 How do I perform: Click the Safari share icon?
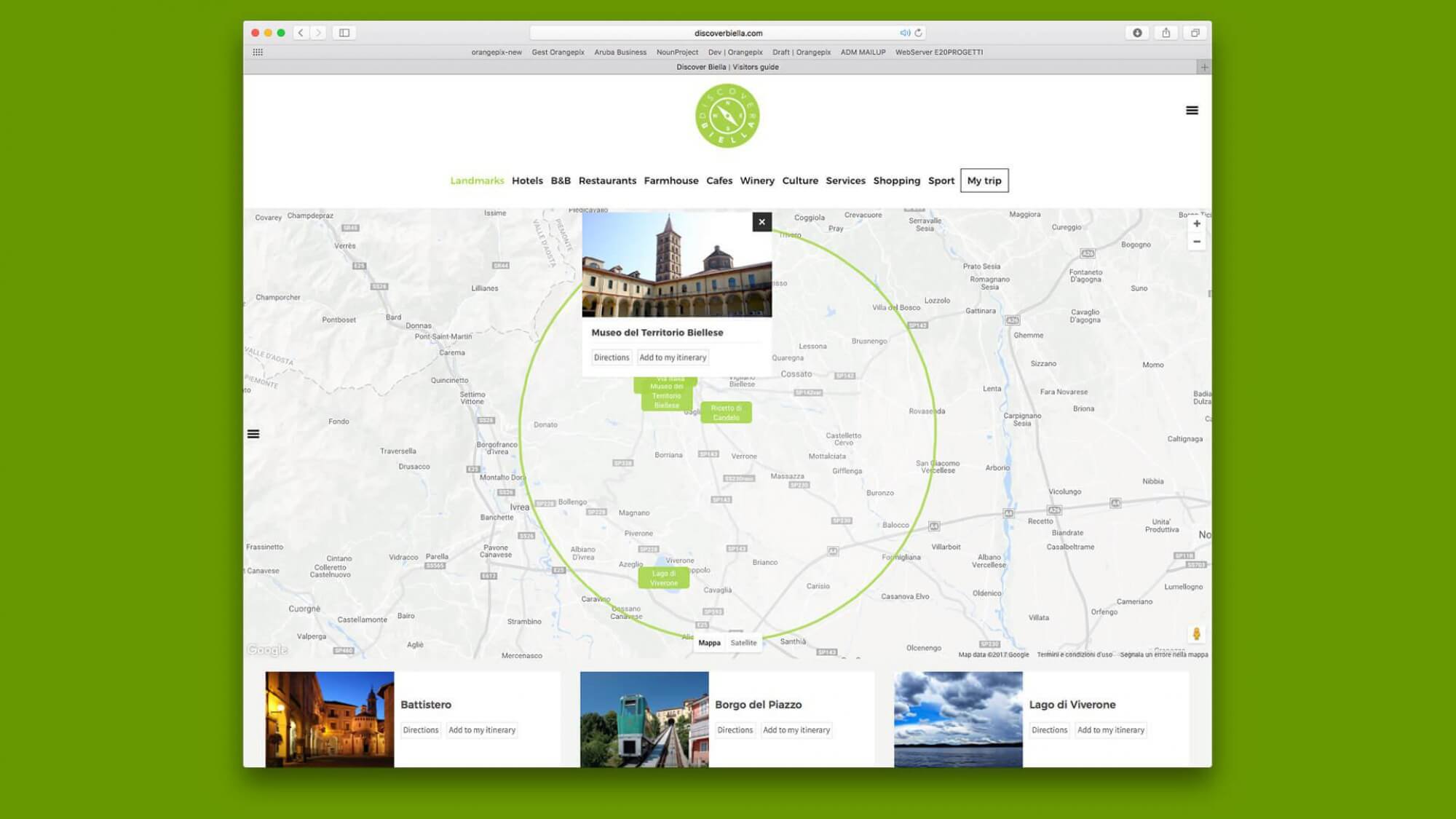tap(1166, 33)
